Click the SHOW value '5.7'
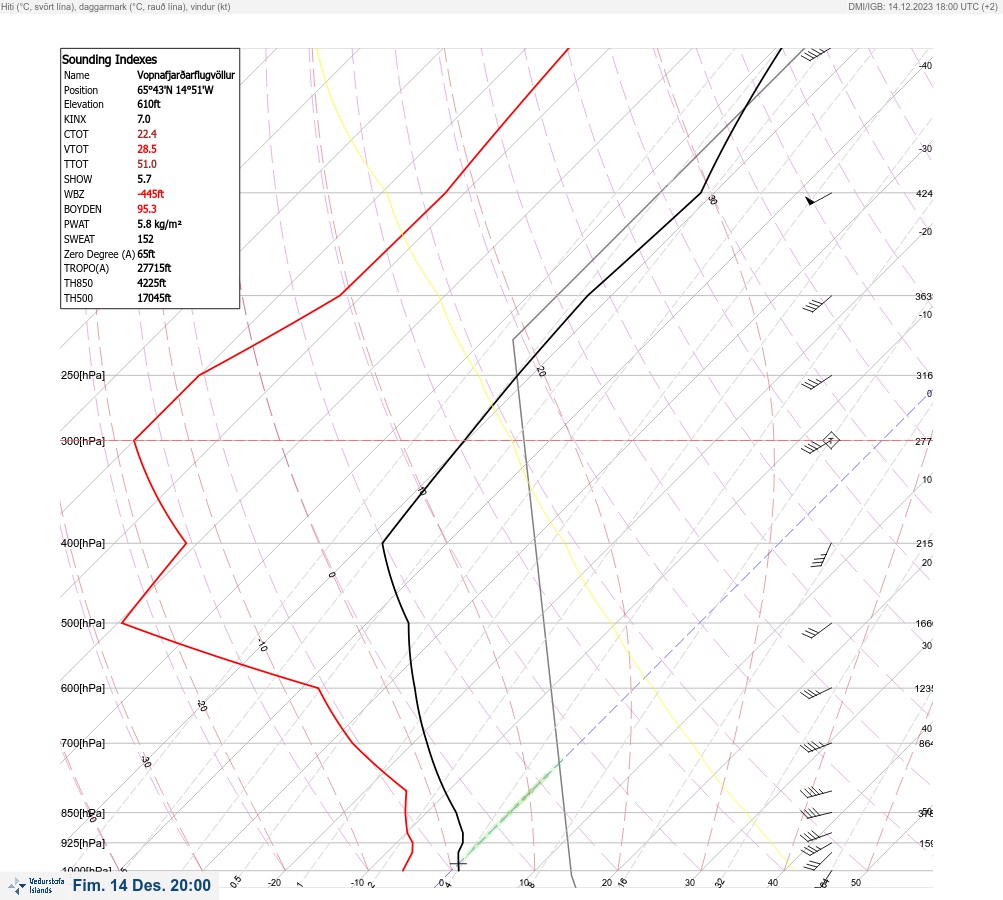 point(144,179)
